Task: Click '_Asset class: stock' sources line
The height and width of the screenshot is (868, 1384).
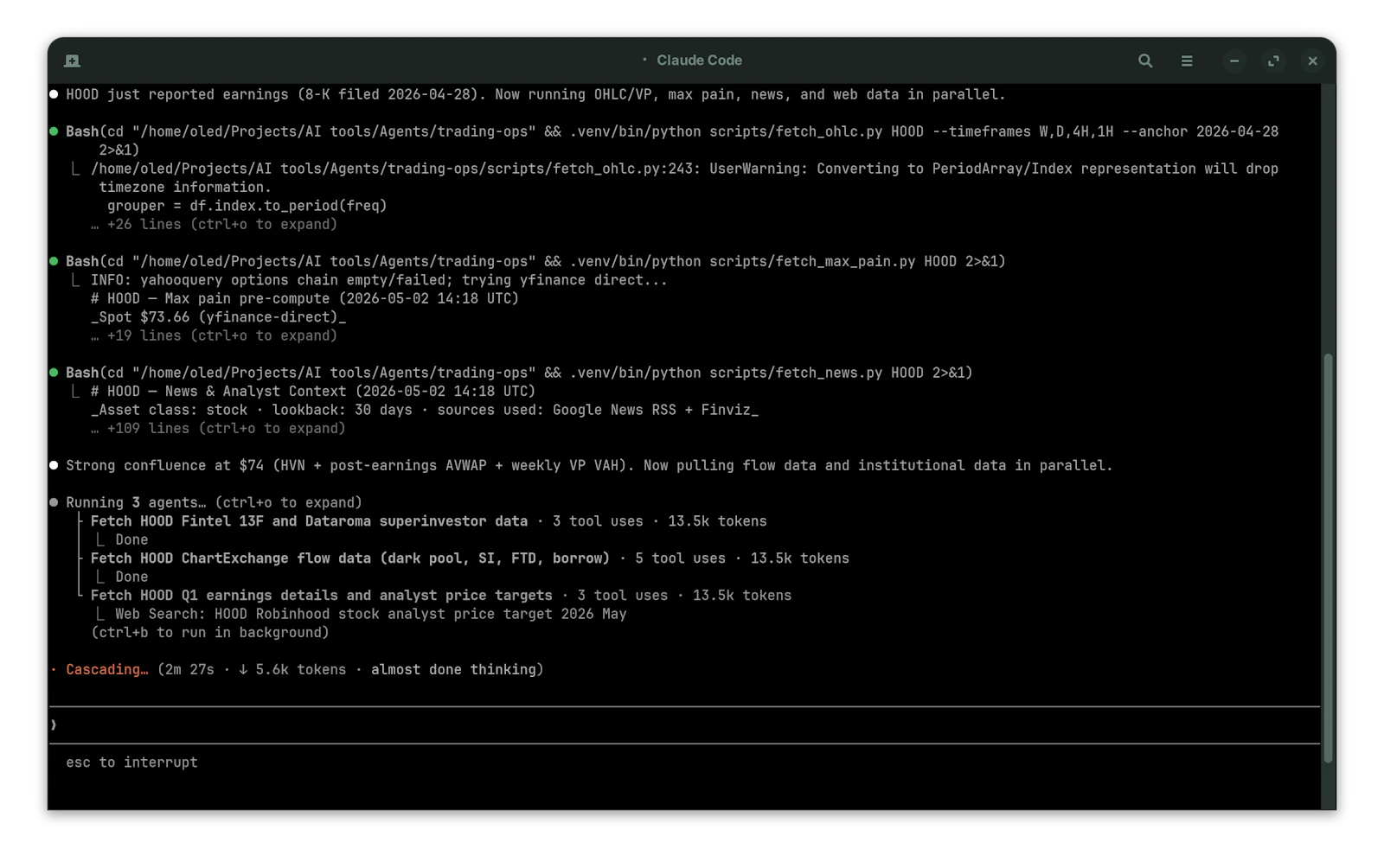Action: [x=425, y=410]
